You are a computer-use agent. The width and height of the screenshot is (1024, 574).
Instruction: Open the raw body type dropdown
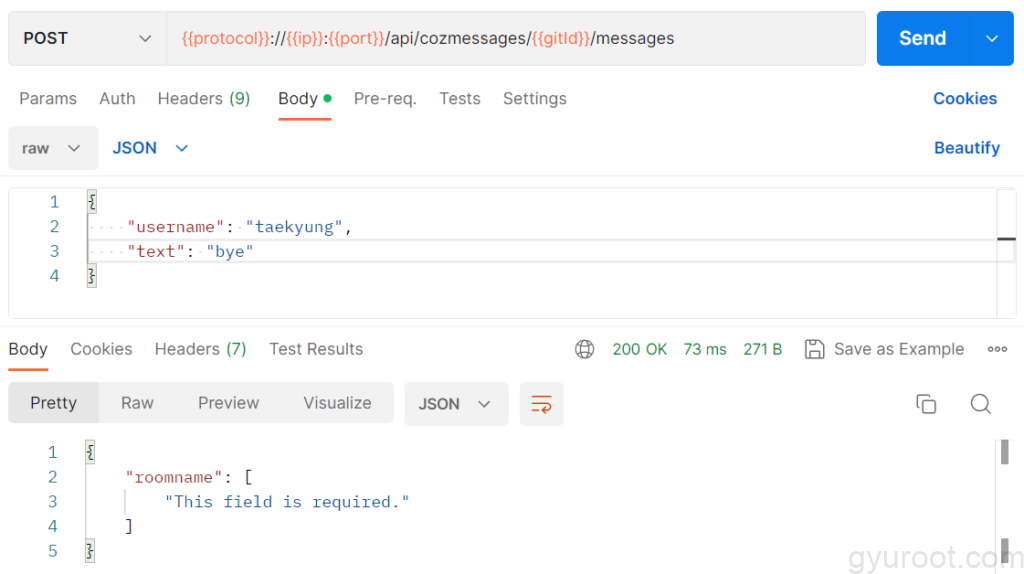click(x=53, y=148)
